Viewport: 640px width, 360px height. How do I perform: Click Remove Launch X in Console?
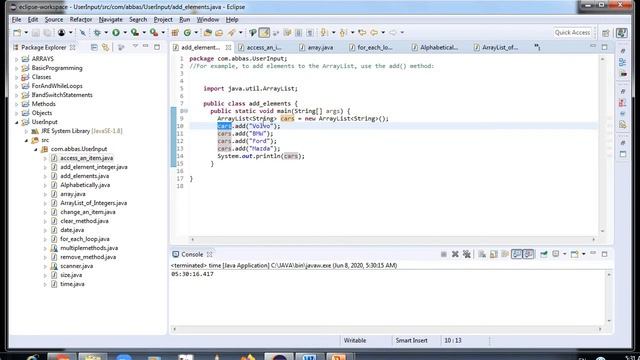455,254
